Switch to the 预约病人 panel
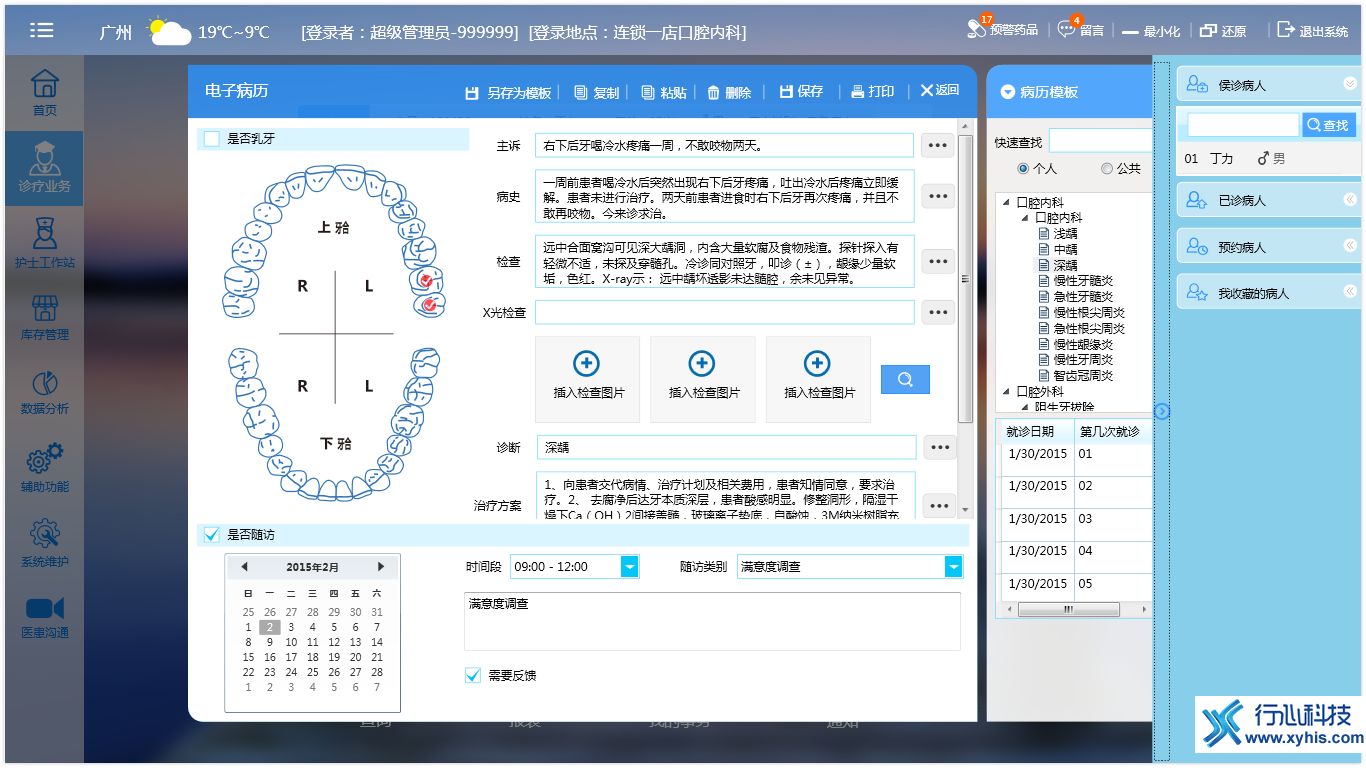Screen dimensions: 1366x768 1268,245
